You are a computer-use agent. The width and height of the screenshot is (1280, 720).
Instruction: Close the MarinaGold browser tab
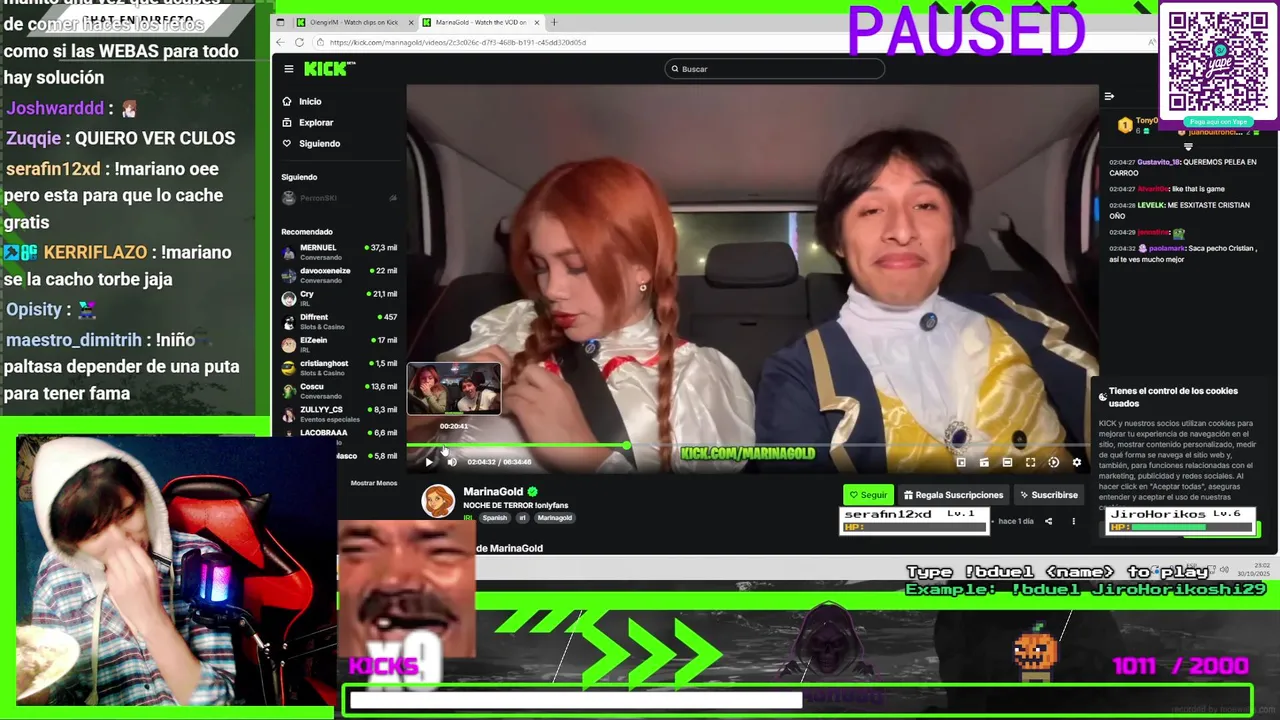537,22
